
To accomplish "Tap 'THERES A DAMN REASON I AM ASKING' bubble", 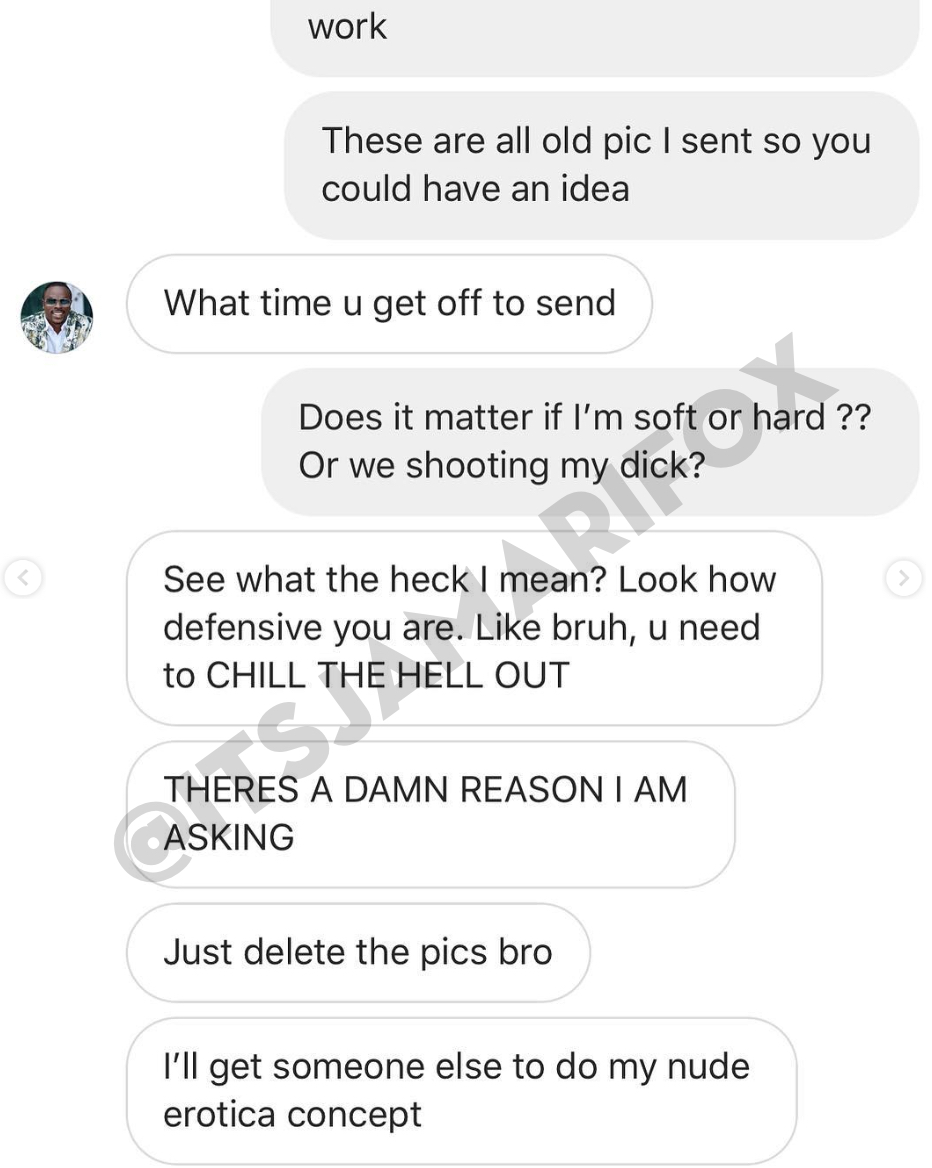I will pos(431,814).
